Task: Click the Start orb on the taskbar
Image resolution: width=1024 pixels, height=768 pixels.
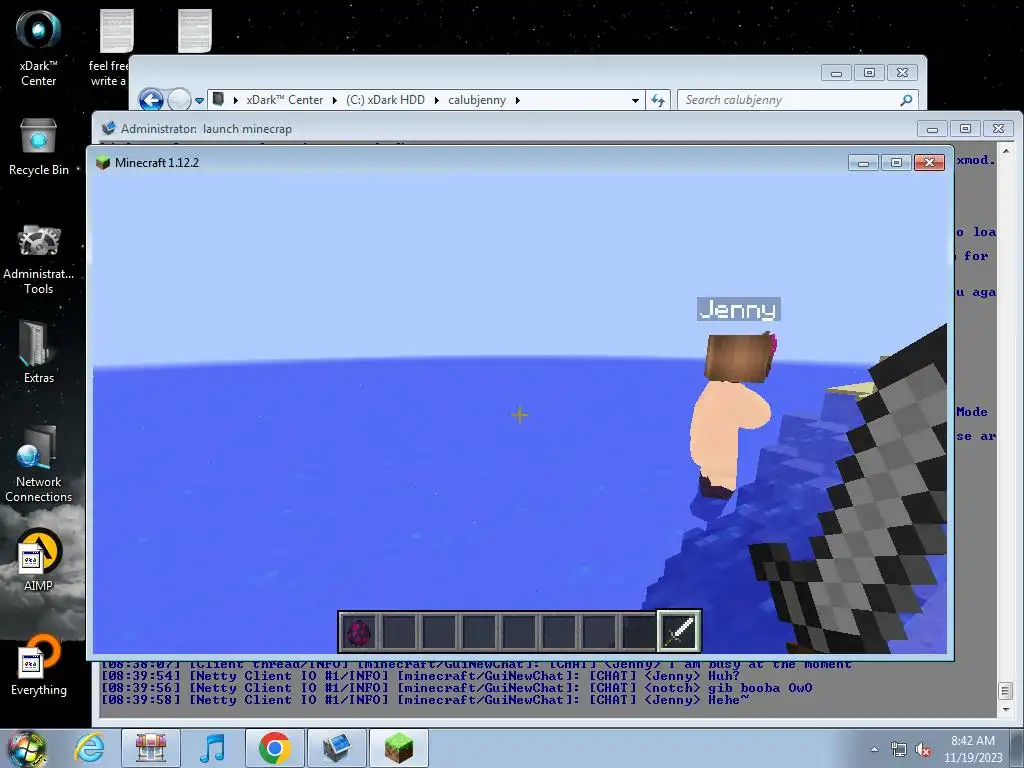Action: 26,748
